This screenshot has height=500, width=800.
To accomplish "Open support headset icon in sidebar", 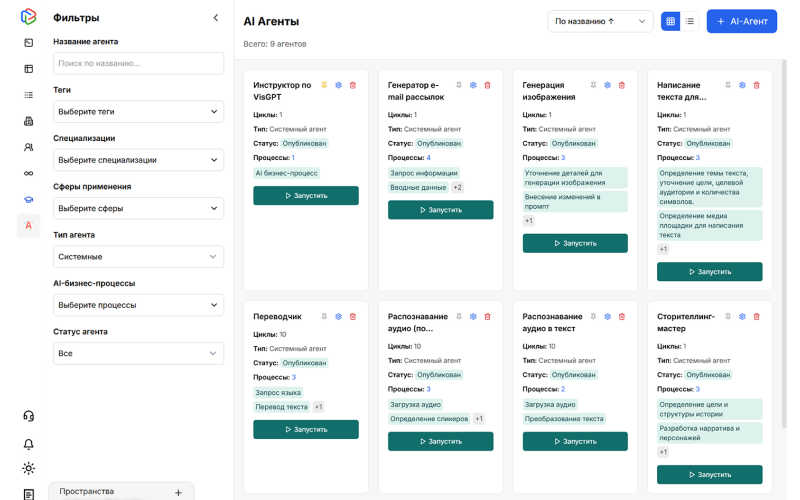I will [28, 416].
